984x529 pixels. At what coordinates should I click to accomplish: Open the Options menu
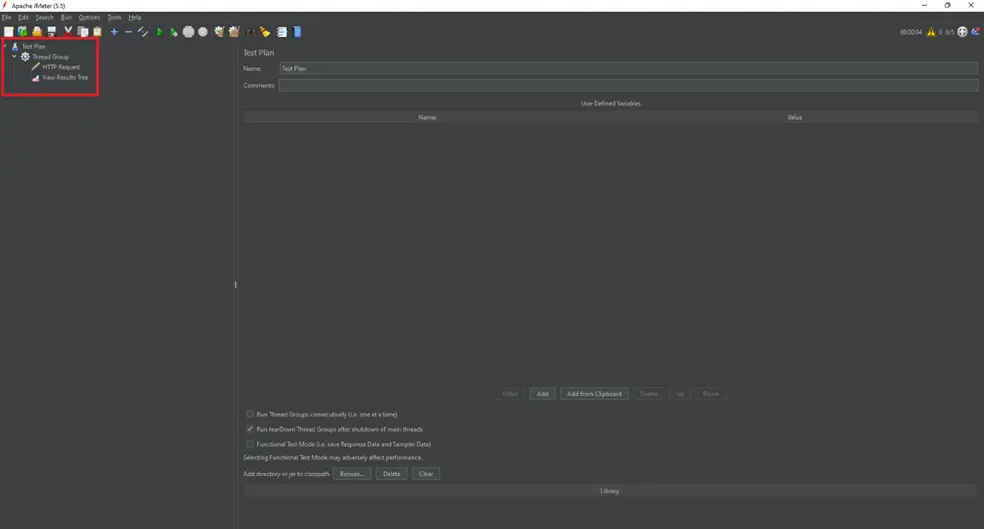(89, 18)
